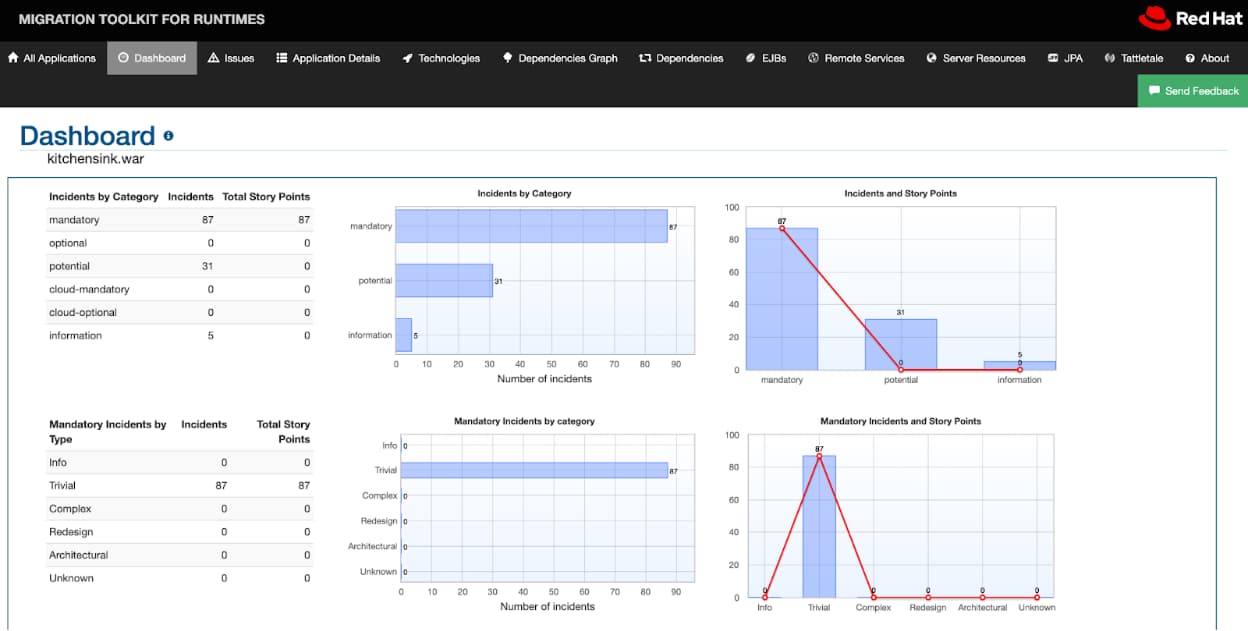Viewport: 1248px width, 631px height.
Task: Open Application Details tab
Action: pos(328,58)
